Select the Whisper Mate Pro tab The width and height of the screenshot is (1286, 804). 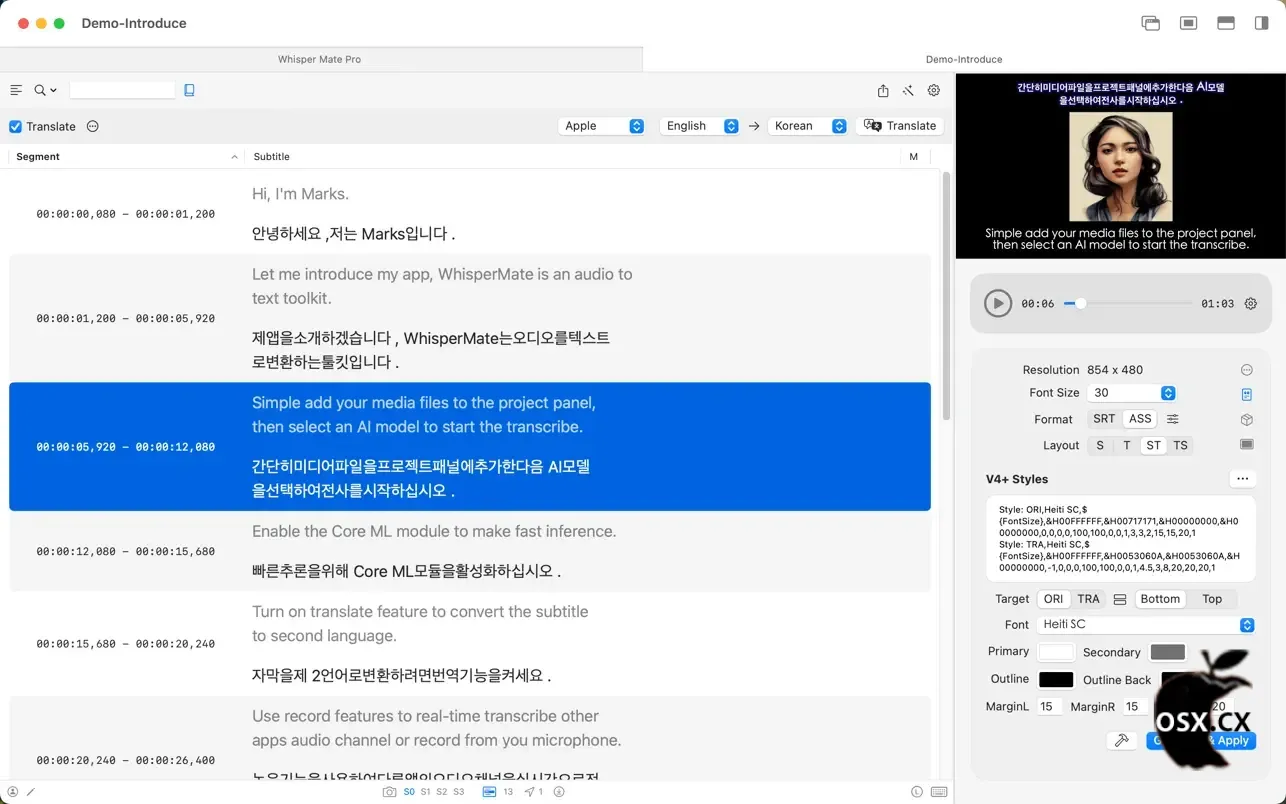[320, 59]
